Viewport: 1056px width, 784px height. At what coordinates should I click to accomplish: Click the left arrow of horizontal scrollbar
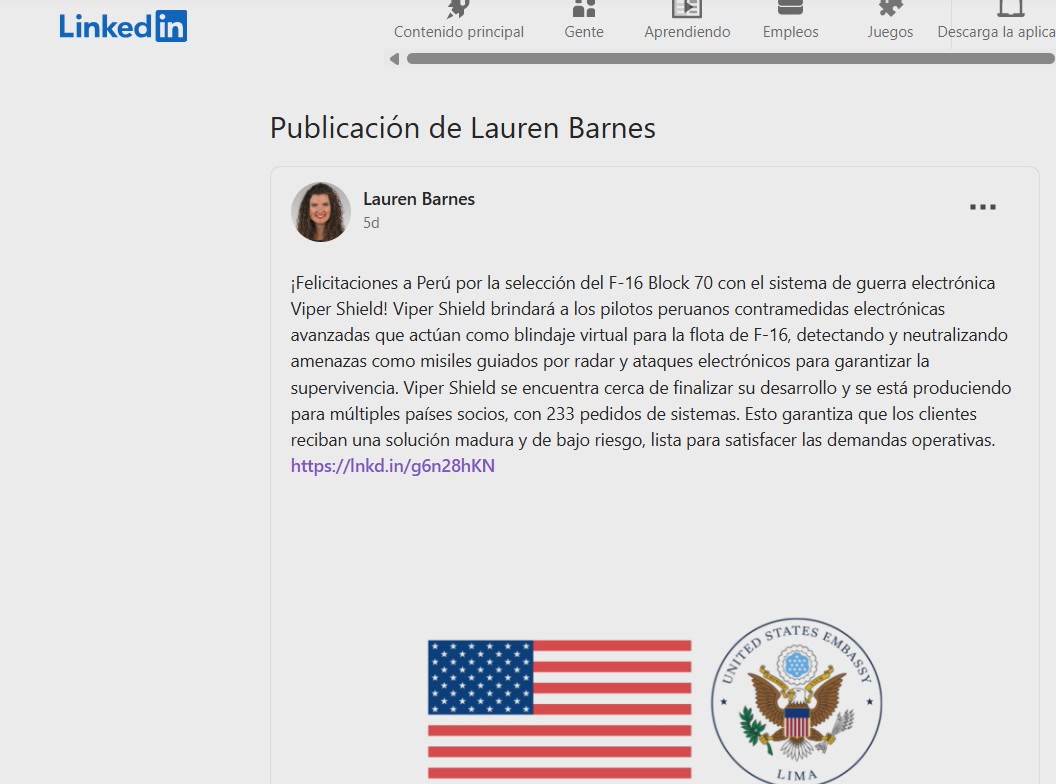(395, 59)
